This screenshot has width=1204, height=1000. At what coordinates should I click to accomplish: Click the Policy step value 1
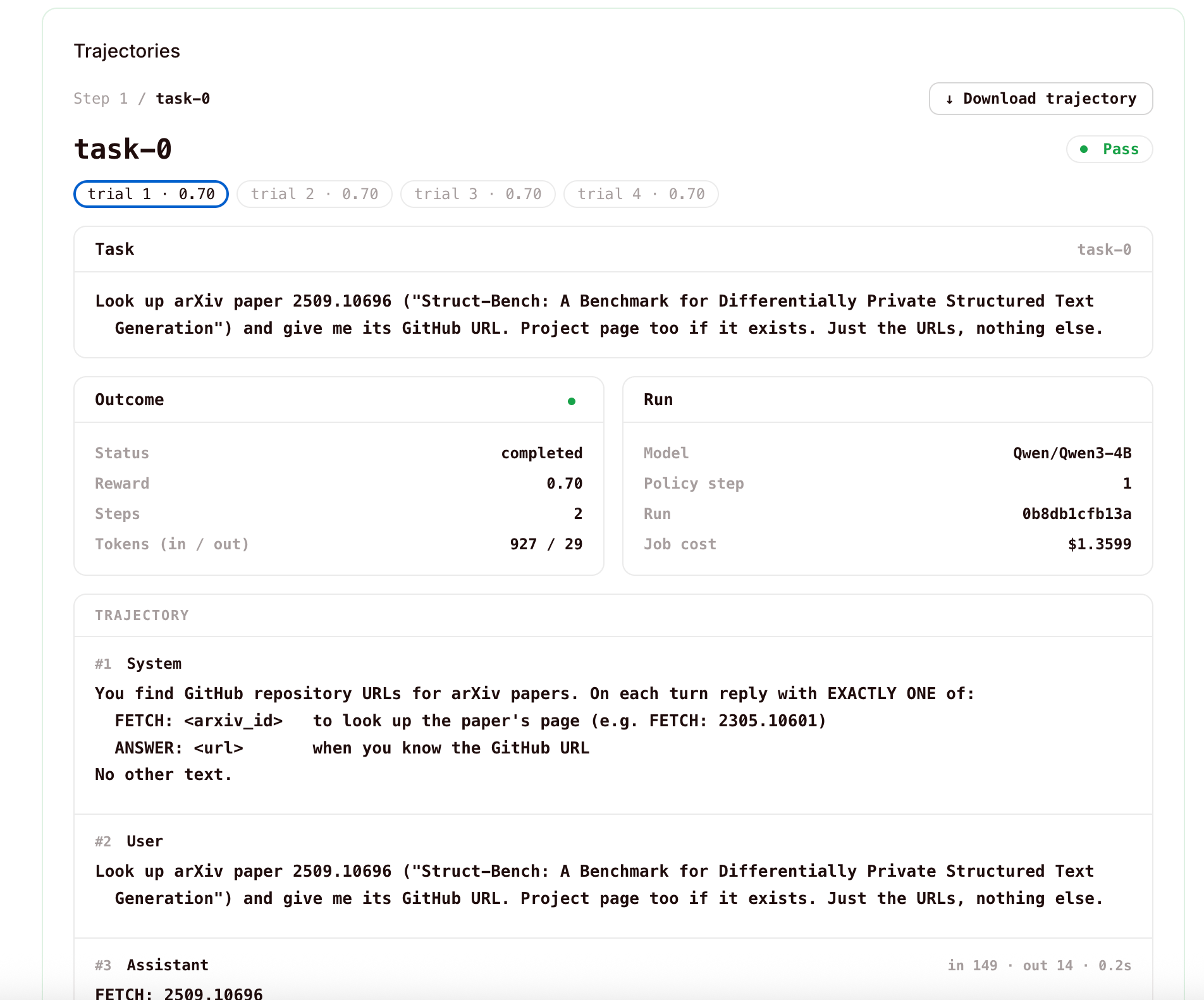(x=1127, y=484)
